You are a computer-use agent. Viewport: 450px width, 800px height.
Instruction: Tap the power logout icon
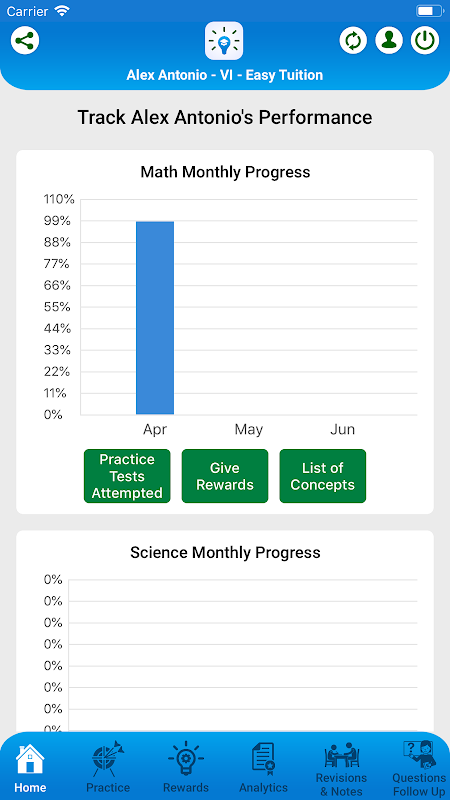pos(425,40)
